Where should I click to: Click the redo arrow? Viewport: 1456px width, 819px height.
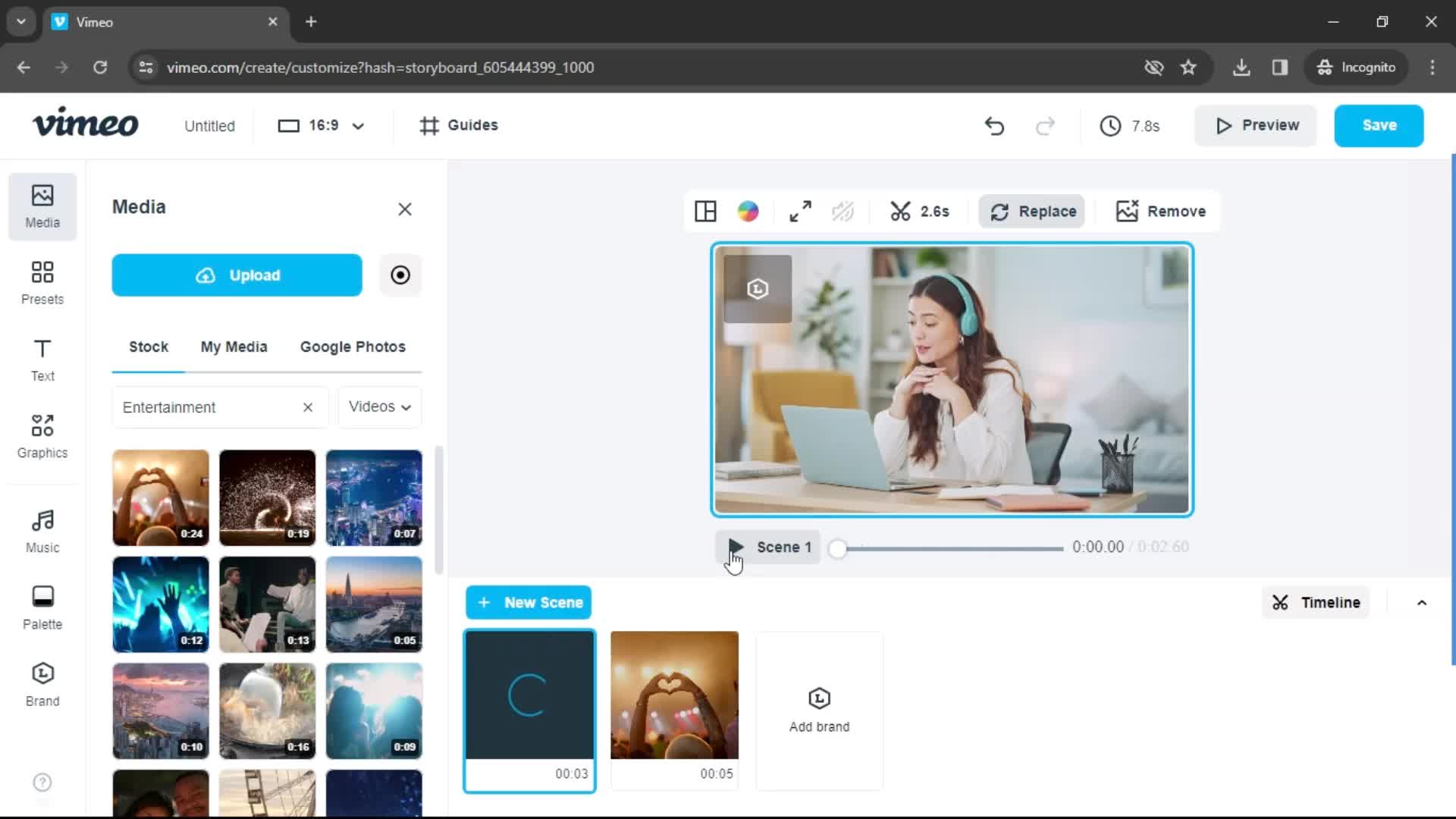pos(1045,126)
